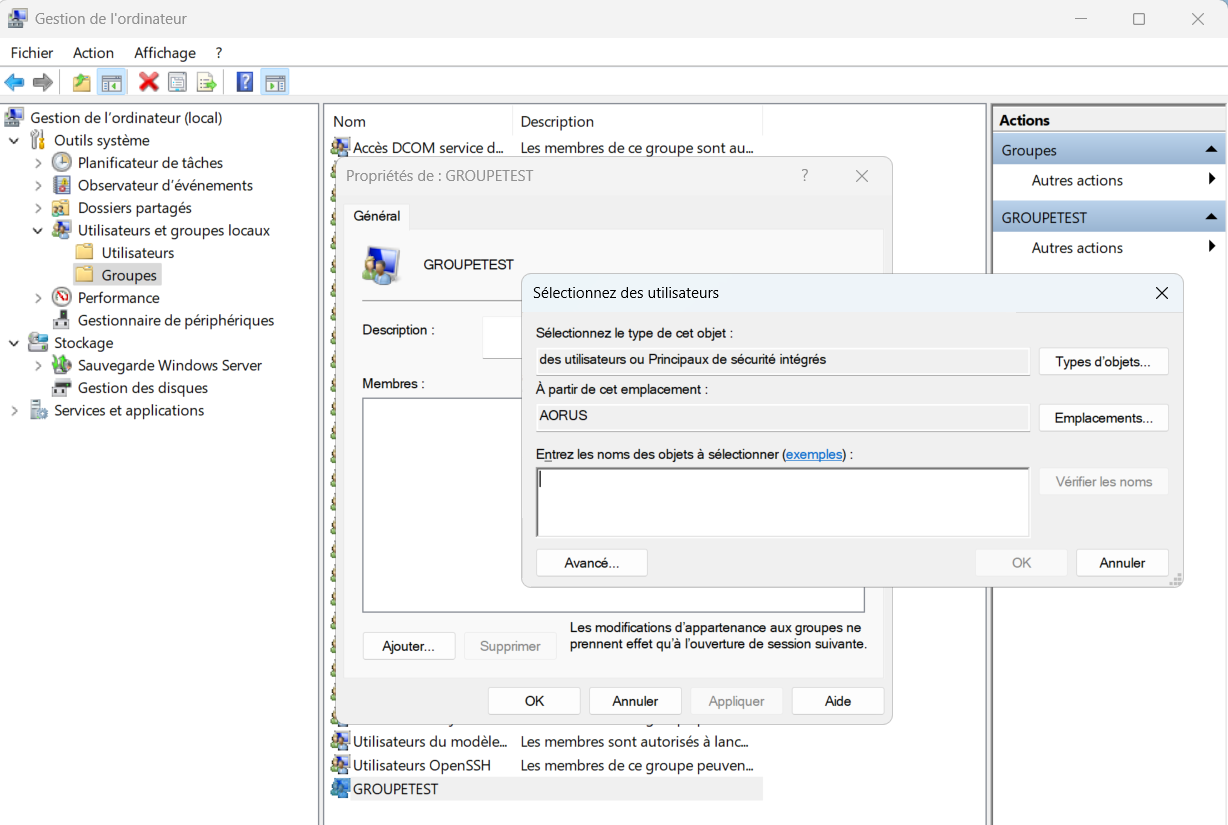Viewport: 1228px width, 825px height.
Task: Click the Export list toolbar icon
Action: [206, 82]
